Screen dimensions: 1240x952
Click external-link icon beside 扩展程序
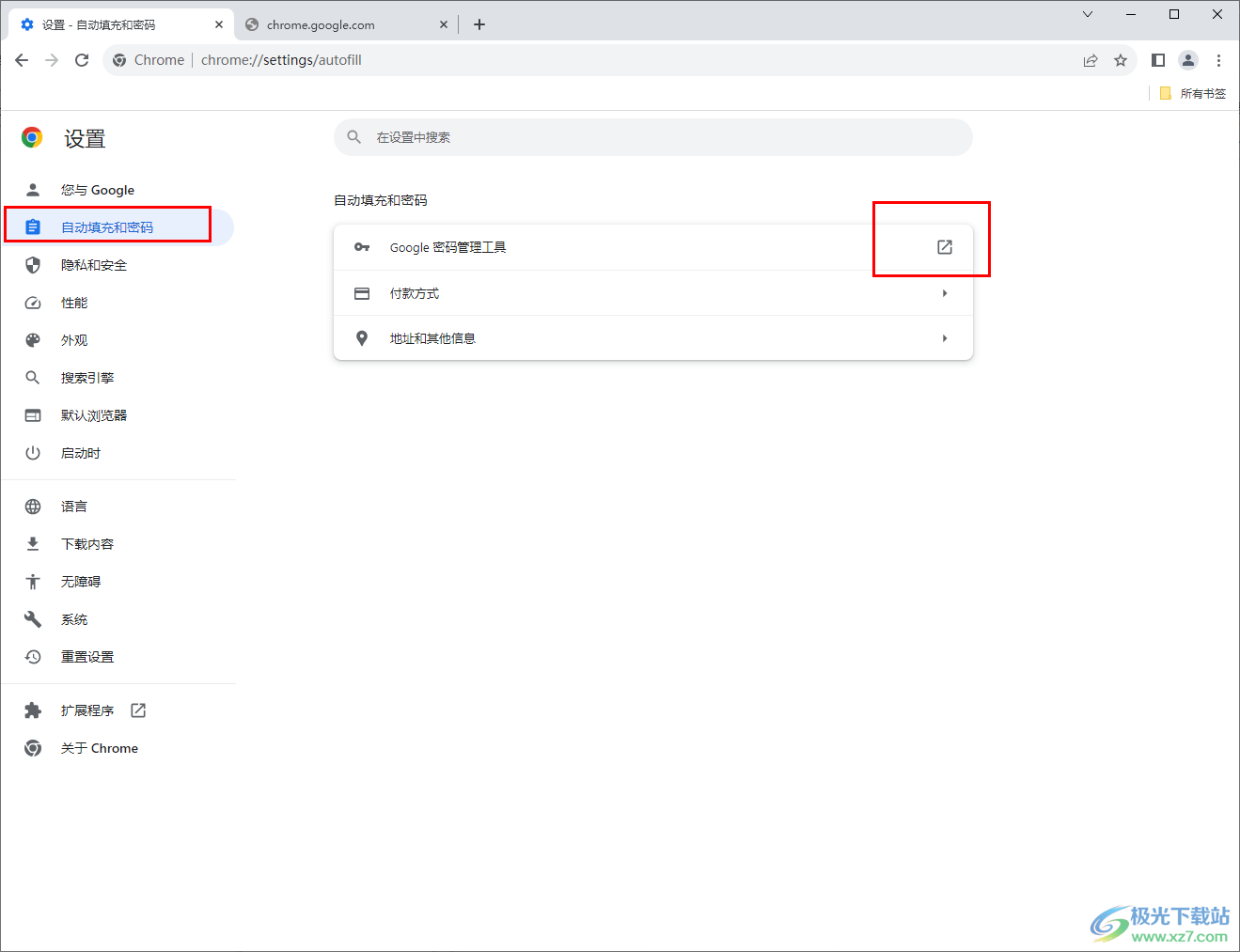pyautogui.click(x=138, y=710)
